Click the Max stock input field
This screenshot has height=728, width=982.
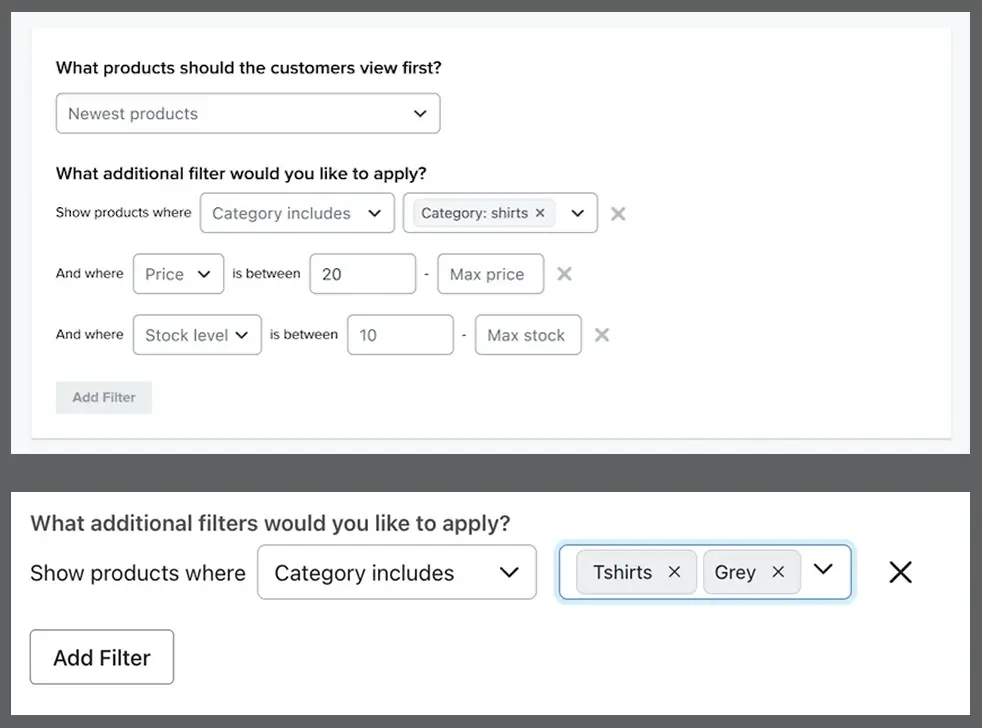529,335
